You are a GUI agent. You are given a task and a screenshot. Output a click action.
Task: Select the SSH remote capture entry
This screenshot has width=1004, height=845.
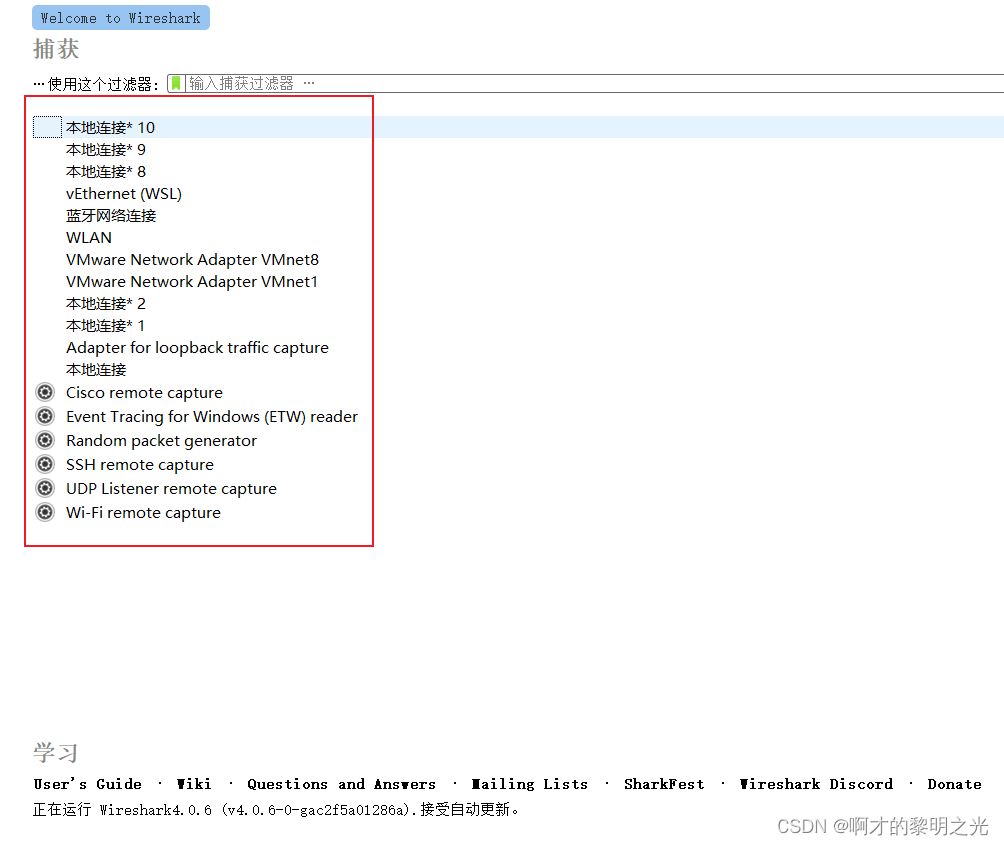(140, 465)
